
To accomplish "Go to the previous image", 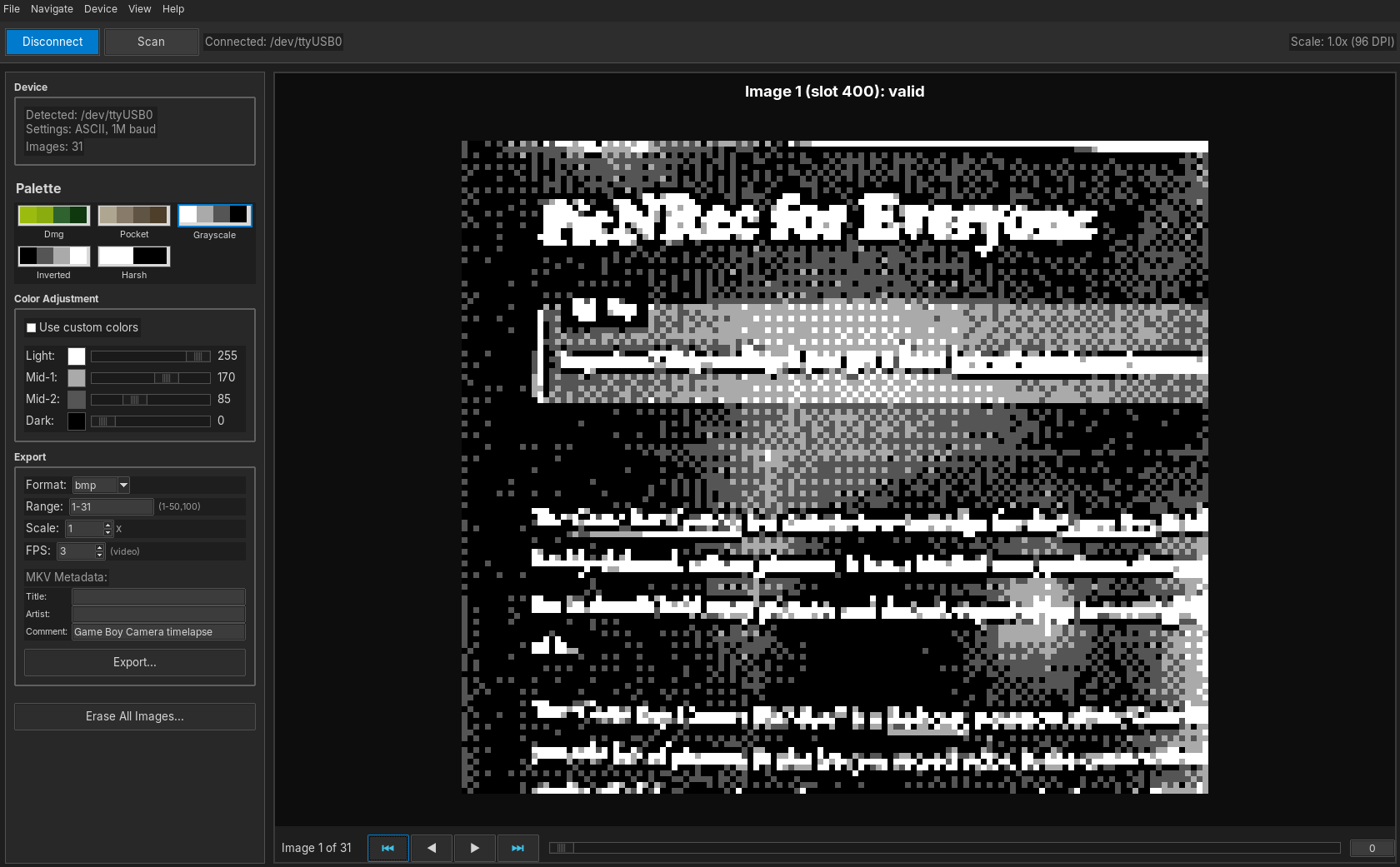I will [432, 848].
